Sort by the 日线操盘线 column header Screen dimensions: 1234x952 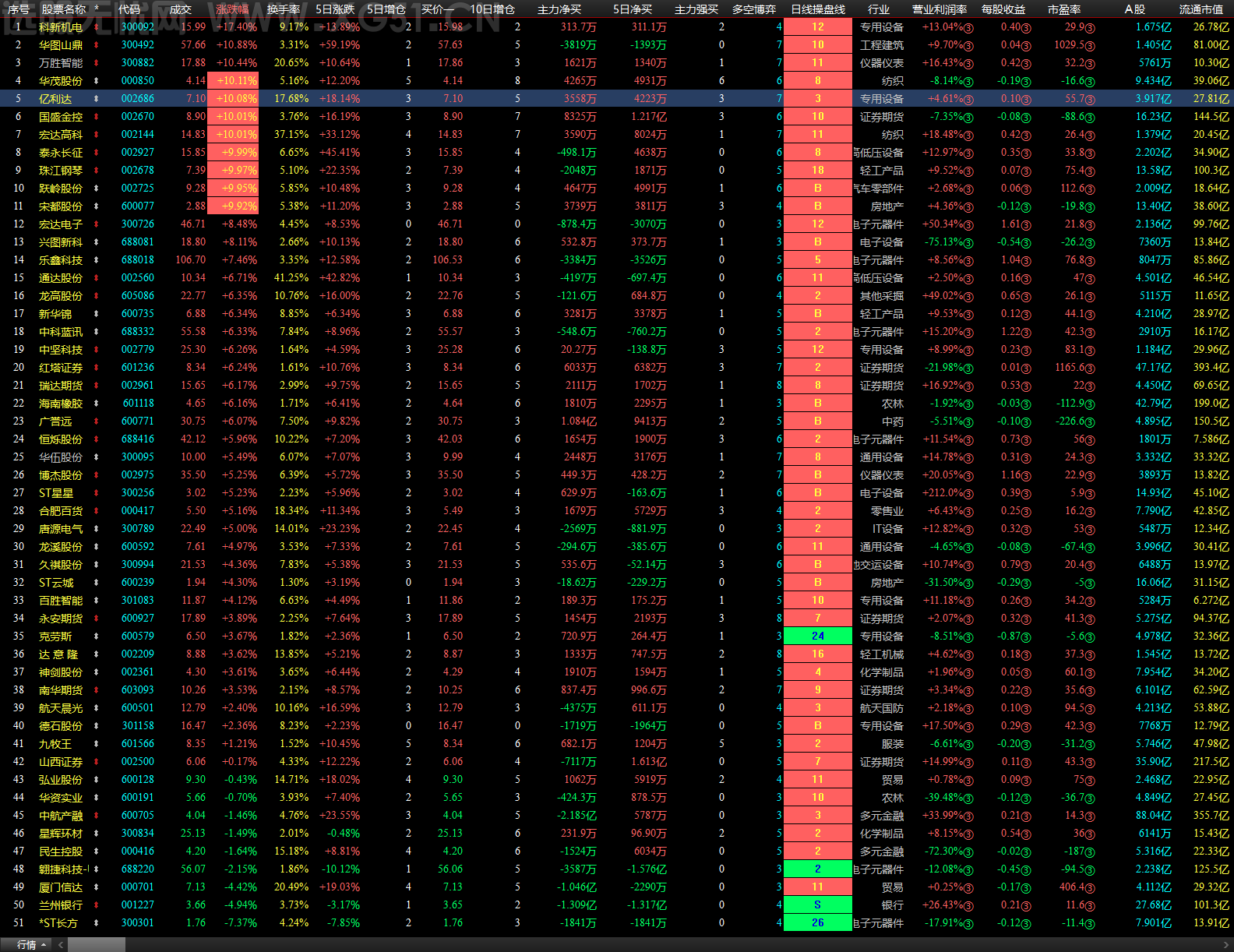(x=818, y=9)
